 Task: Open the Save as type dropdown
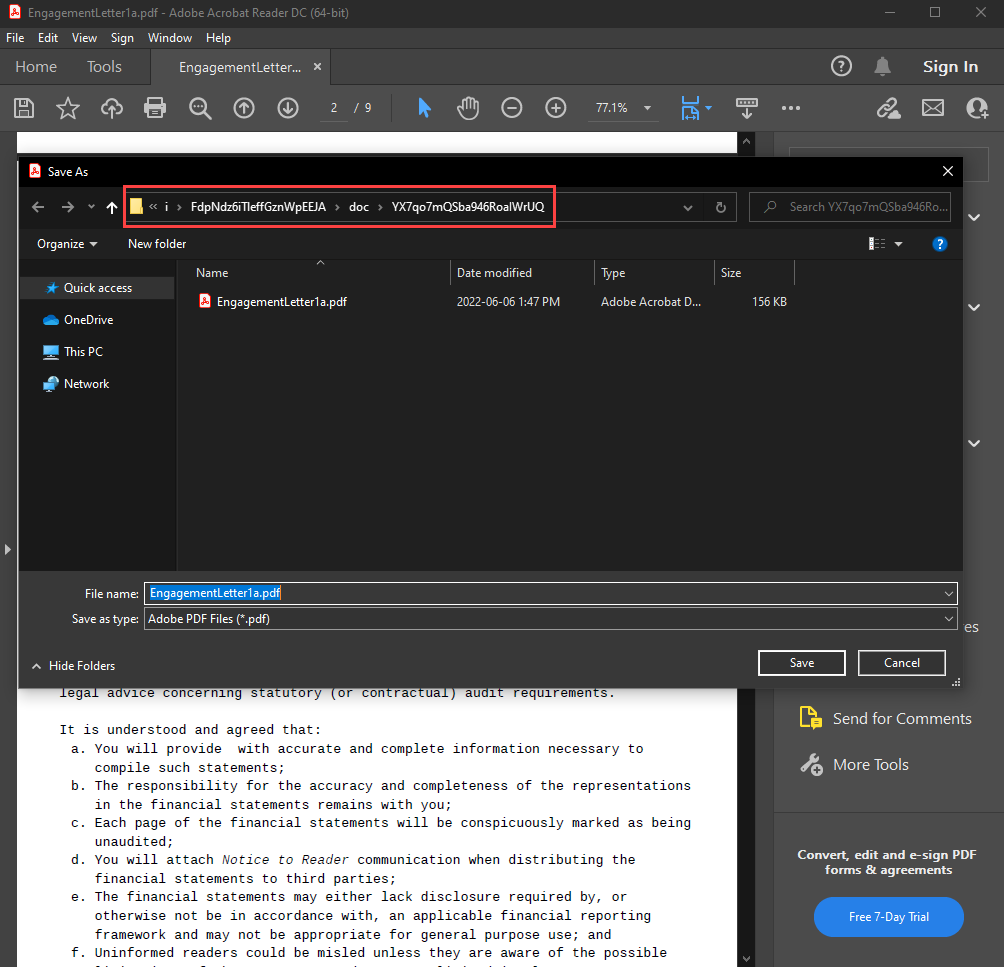click(x=948, y=618)
